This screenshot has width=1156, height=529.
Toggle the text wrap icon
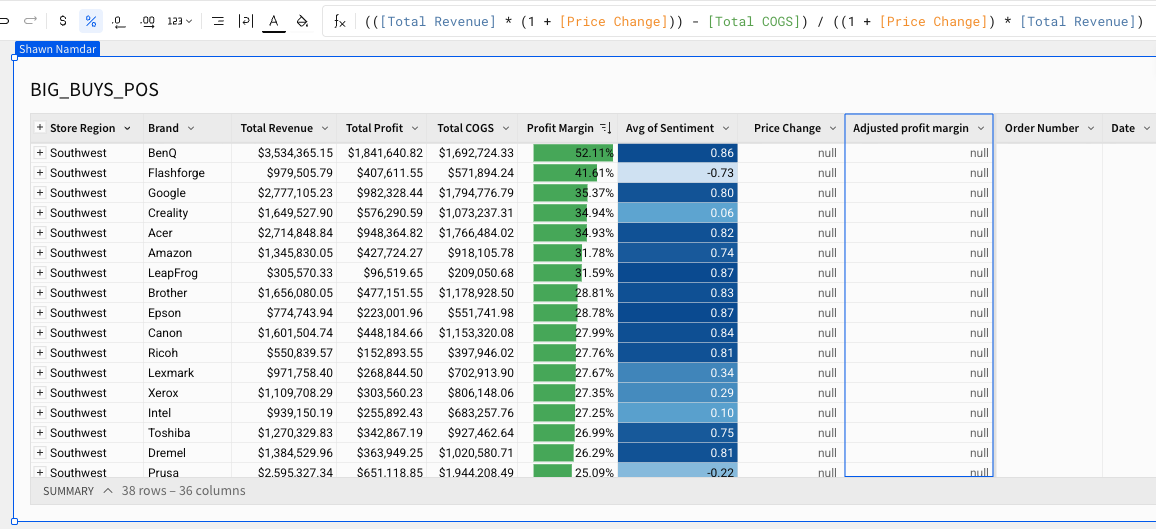click(246, 21)
